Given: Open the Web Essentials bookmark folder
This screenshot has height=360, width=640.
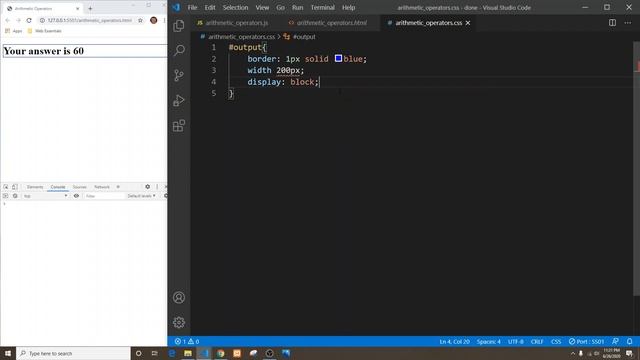Looking at the screenshot, I should pos(44,31).
